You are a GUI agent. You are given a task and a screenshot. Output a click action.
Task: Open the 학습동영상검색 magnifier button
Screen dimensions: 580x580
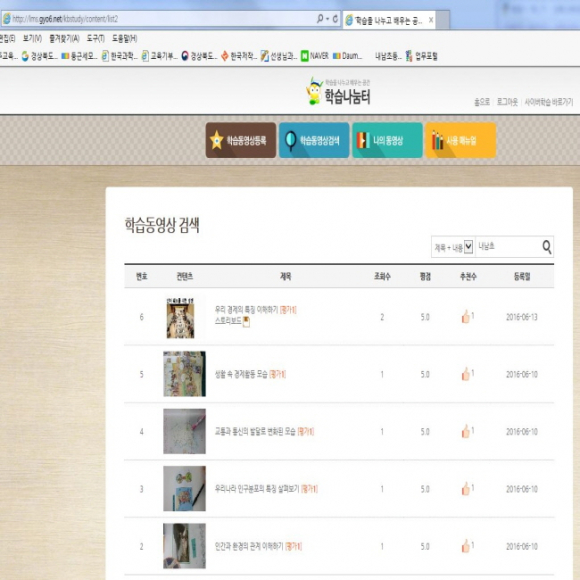tap(314, 140)
